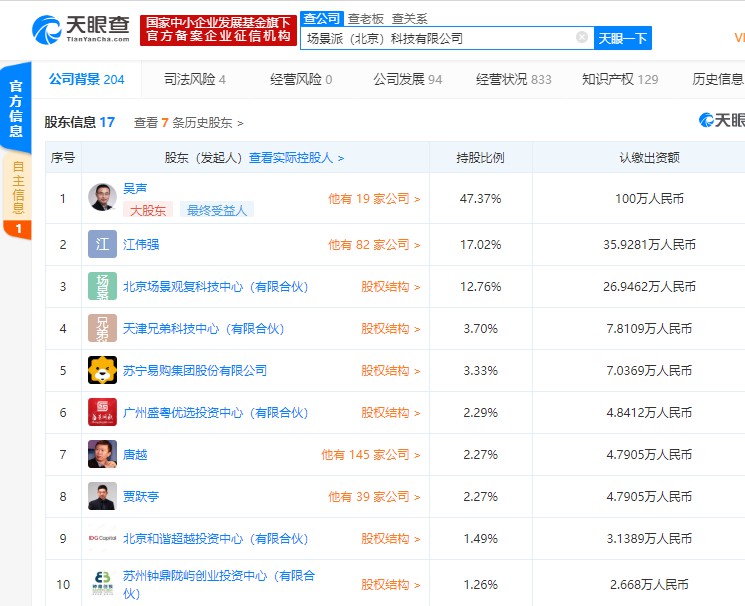Open shareholder 贾跃亭's profile link
The height and width of the screenshot is (606, 745).
pyautogui.click(x=141, y=497)
